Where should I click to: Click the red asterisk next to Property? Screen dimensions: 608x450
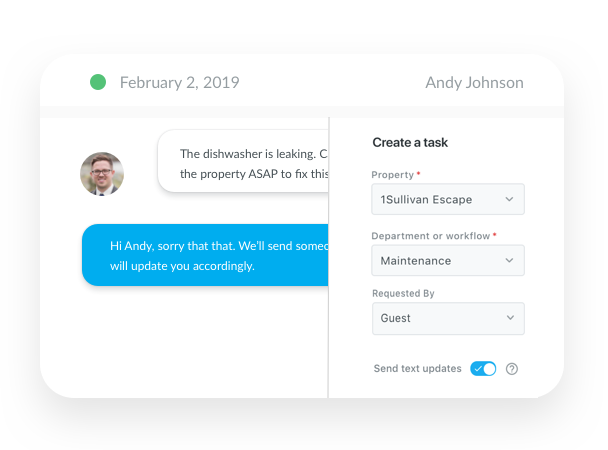pos(418,176)
